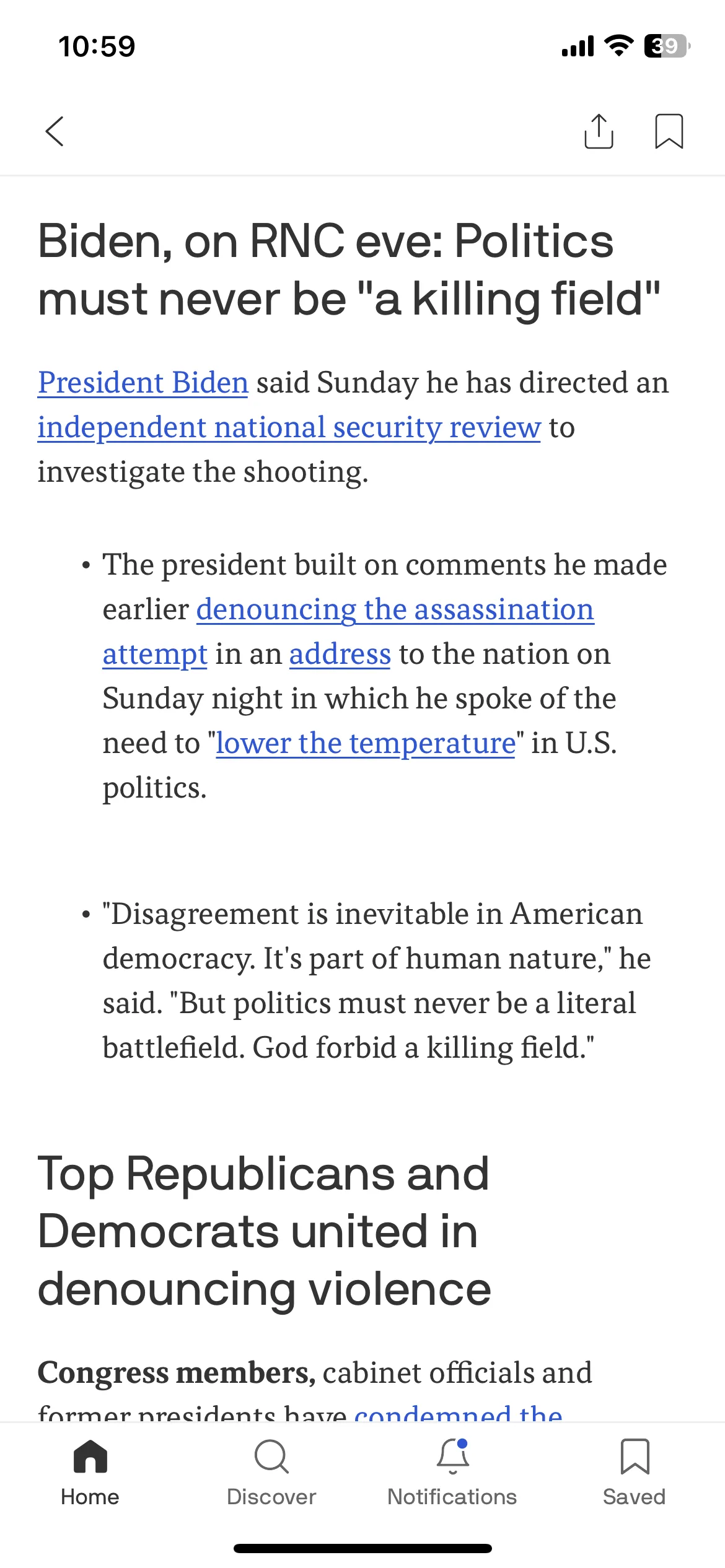Tap the iOS home indicator bar
This screenshot has height=1568, width=725.
(362, 1548)
